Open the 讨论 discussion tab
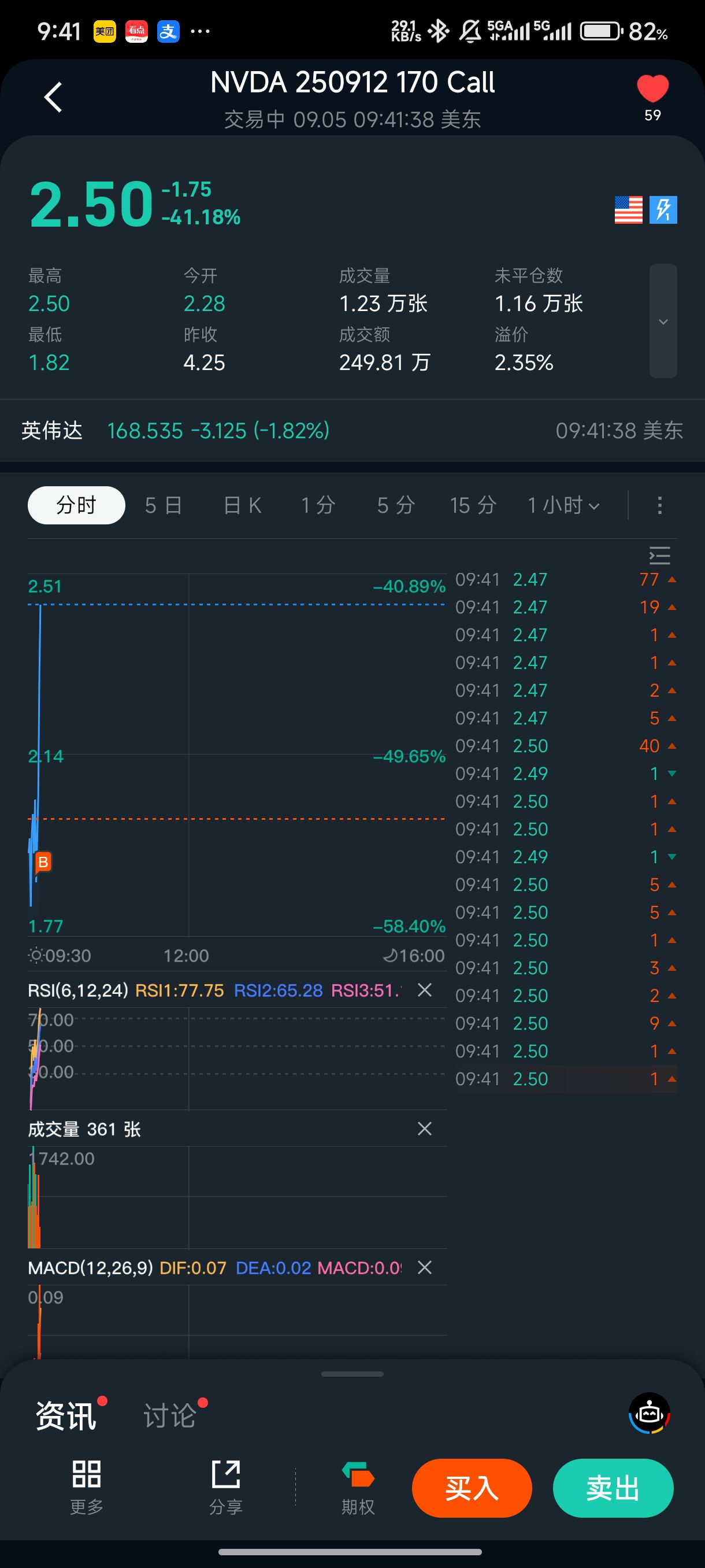The height and width of the screenshot is (1568, 705). point(170,1415)
